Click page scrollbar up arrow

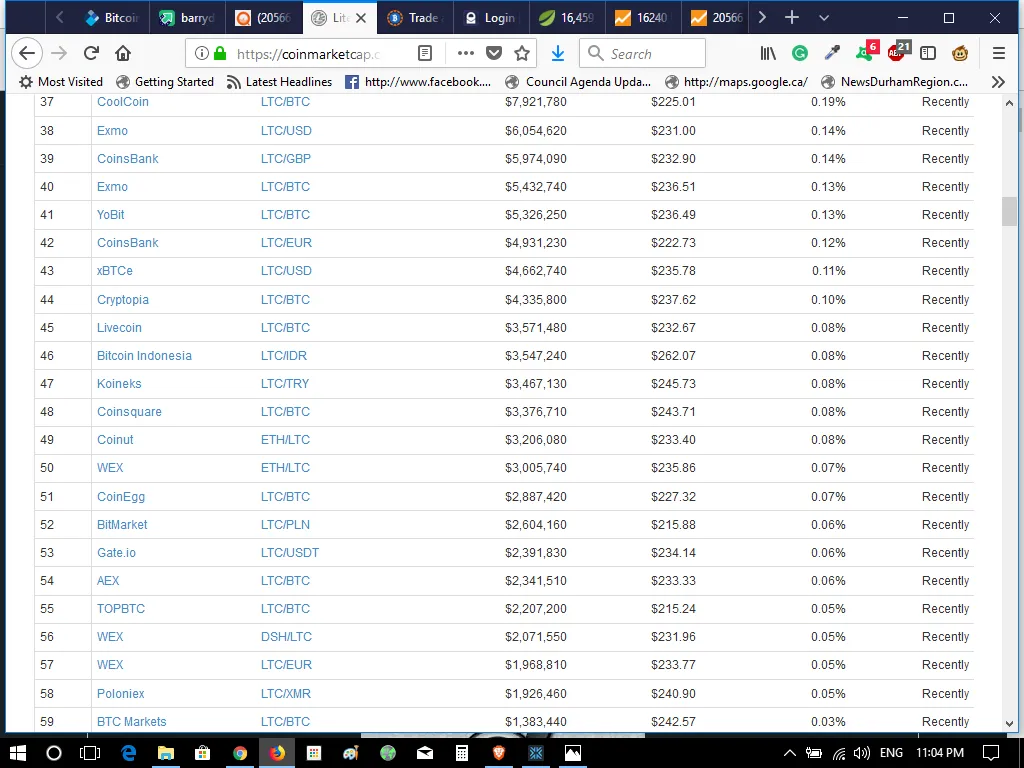coord(1010,103)
